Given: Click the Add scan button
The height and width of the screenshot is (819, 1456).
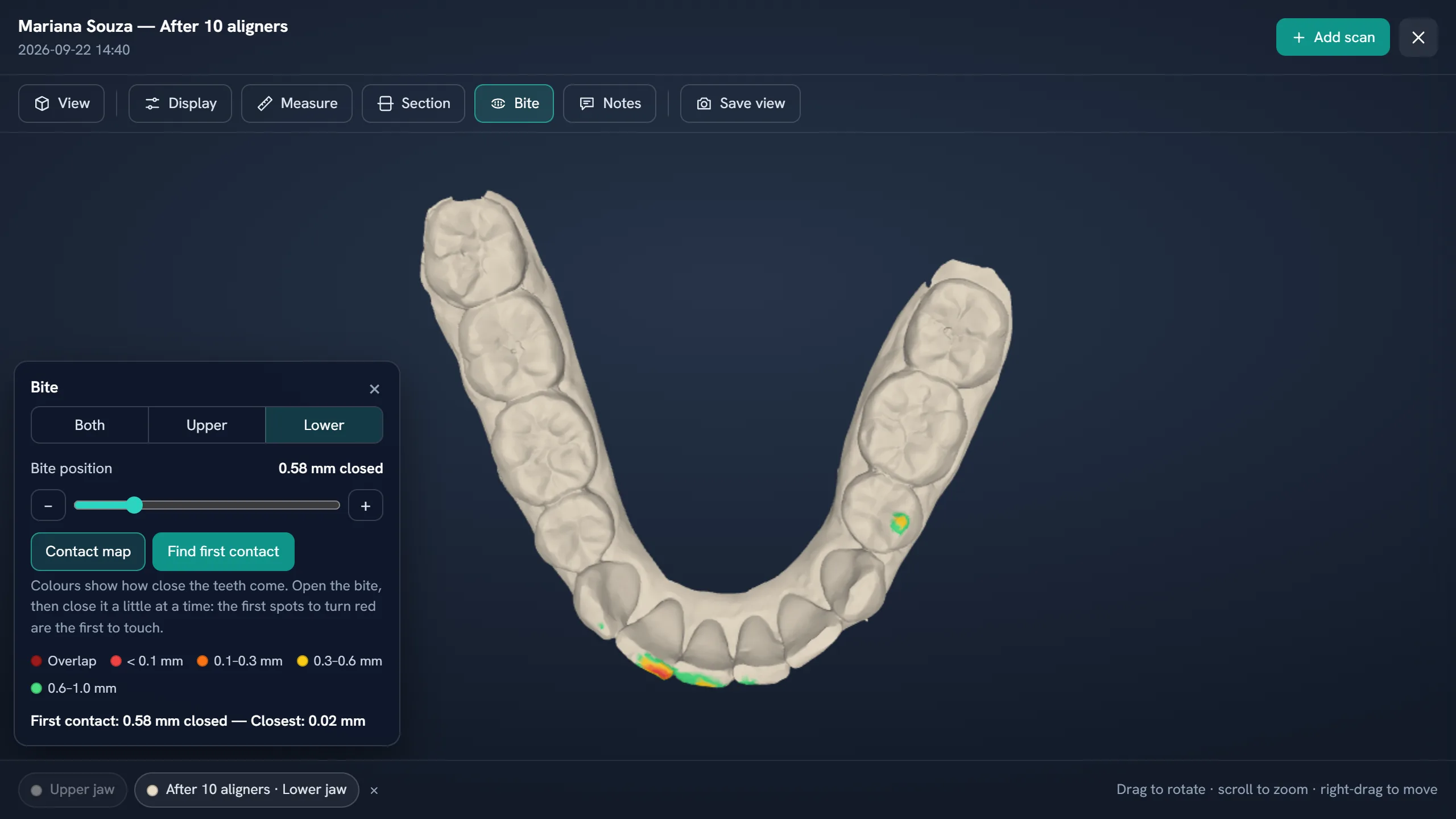Looking at the screenshot, I should point(1333,37).
